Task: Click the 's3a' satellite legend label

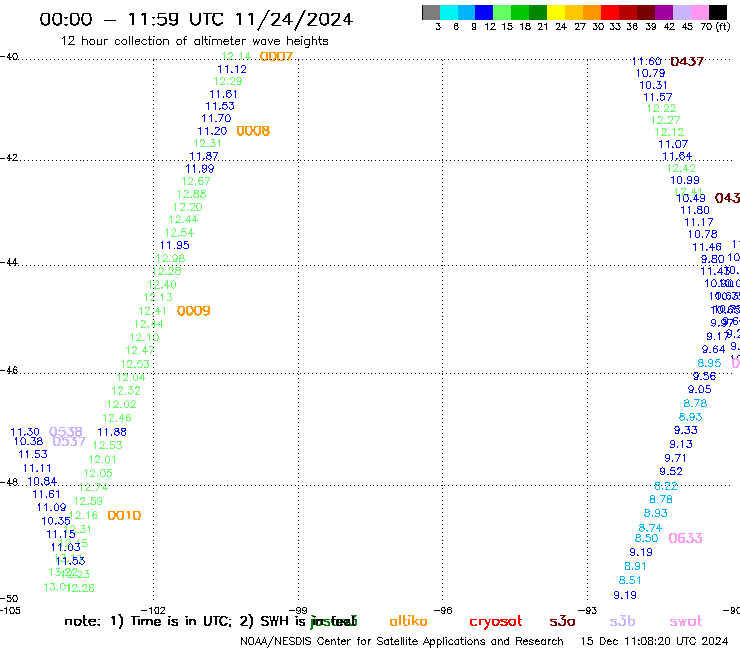Action: coord(562,621)
